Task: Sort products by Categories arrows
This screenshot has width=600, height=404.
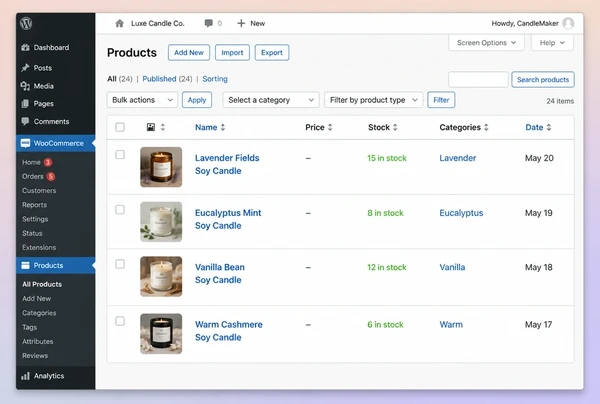Action: point(486,127)
